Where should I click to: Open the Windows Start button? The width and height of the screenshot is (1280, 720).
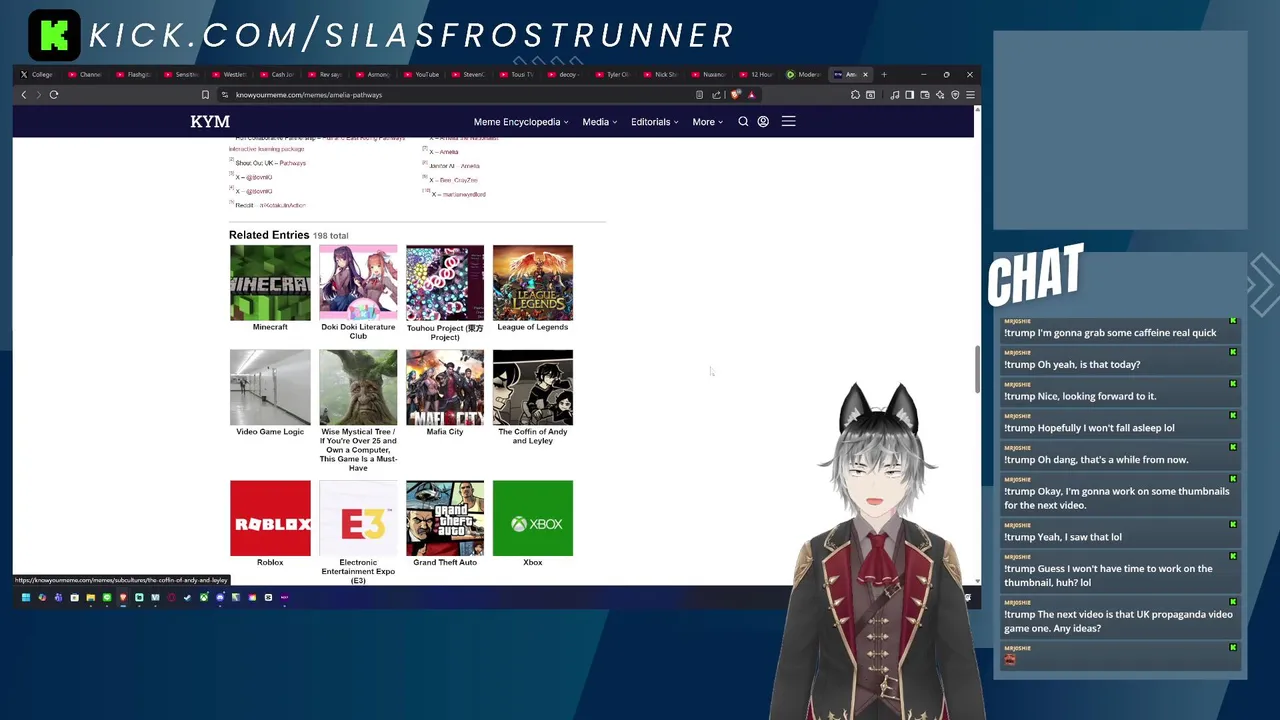(x=26, y=597)
